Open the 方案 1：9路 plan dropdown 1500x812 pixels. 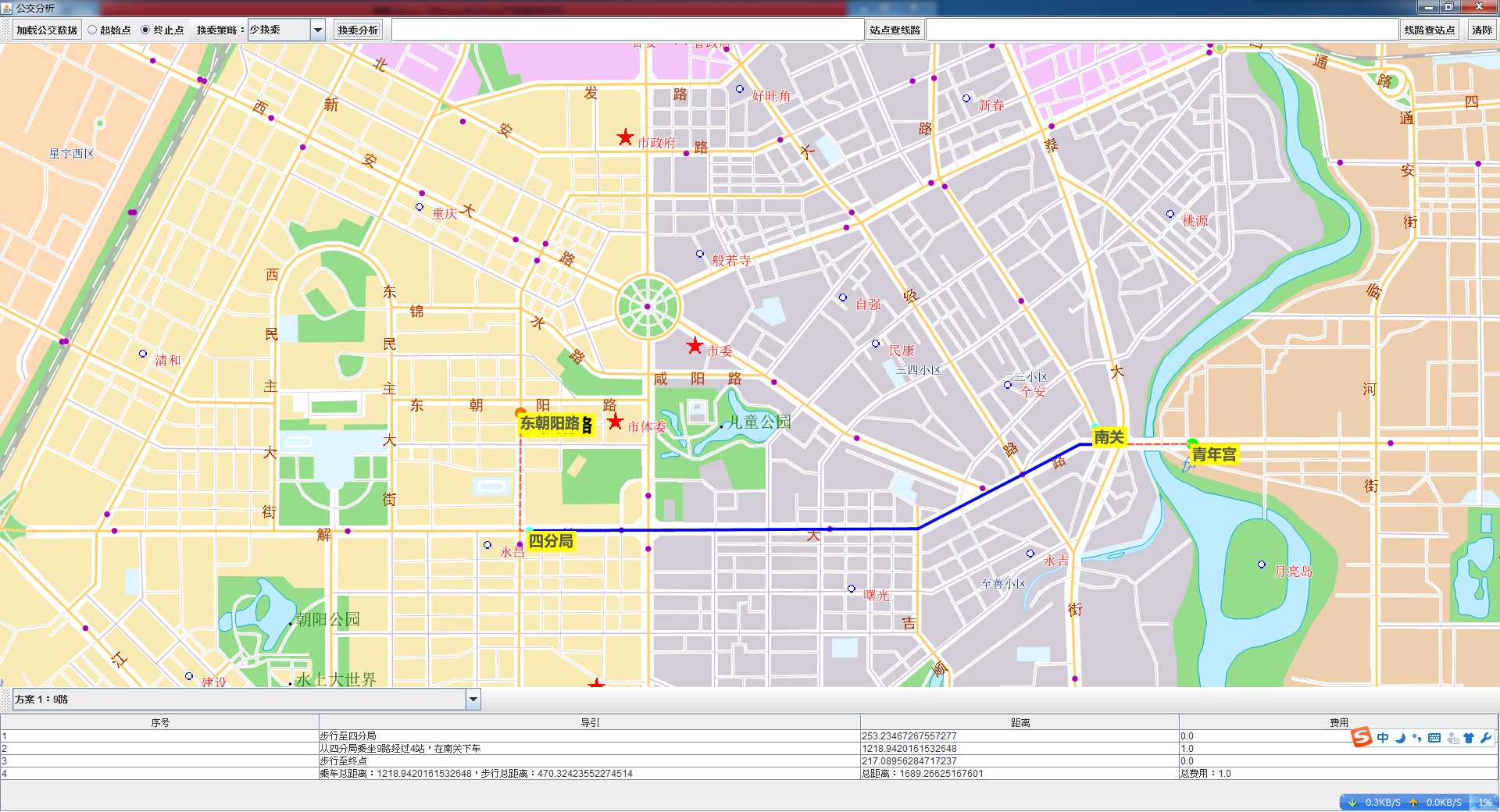point(473,700)
